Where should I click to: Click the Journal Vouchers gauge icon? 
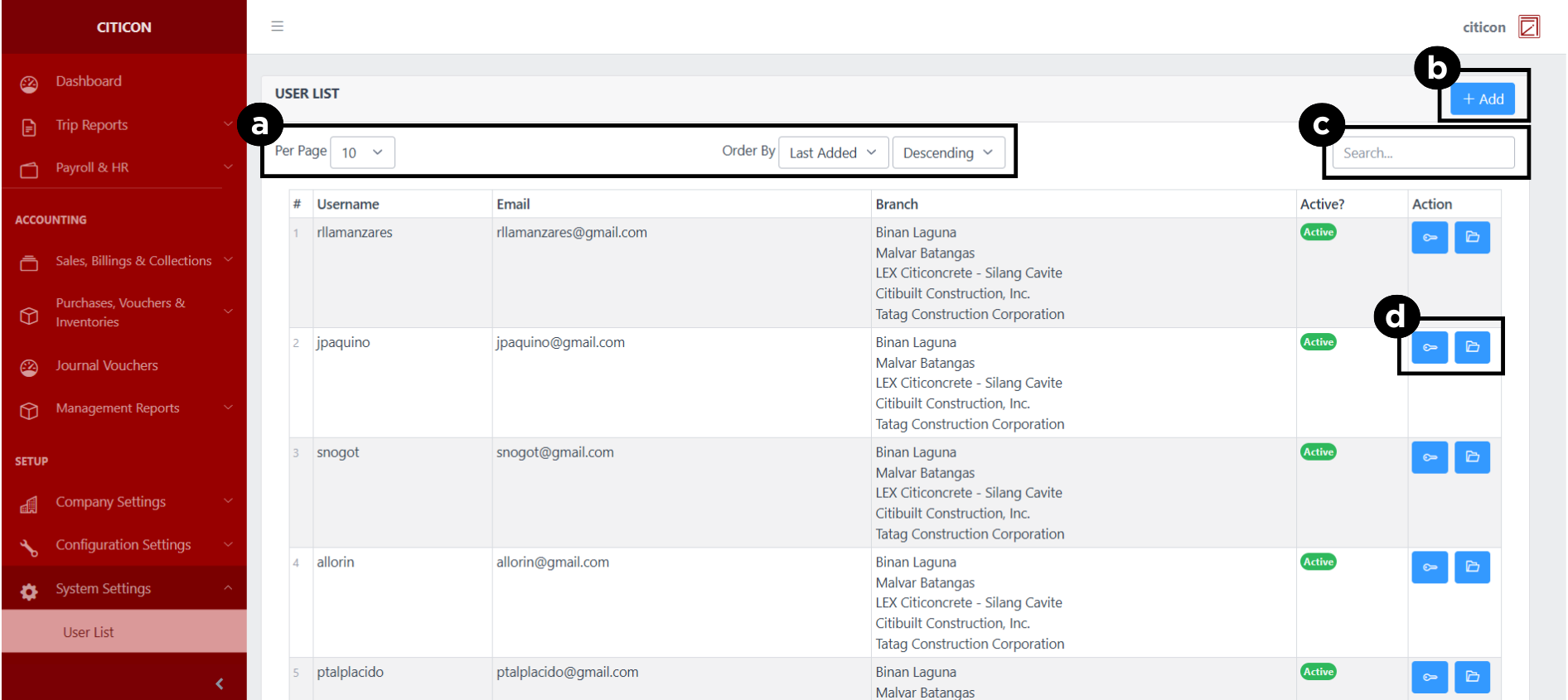tap(29, 368)
